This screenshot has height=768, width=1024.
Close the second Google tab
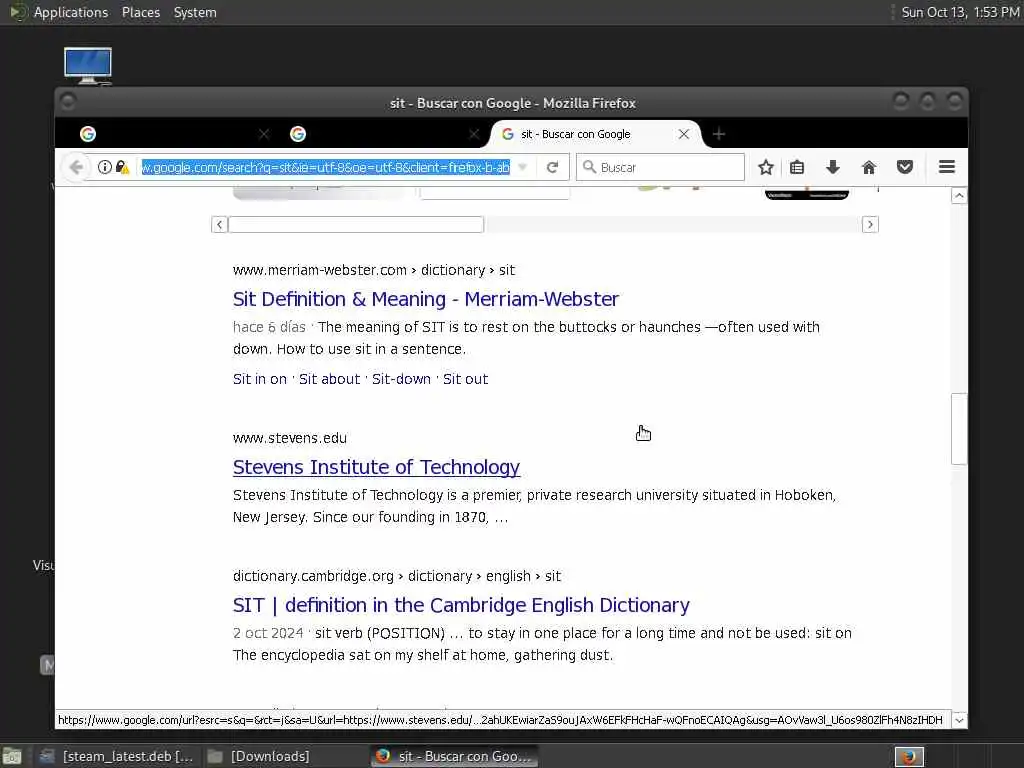point(474,134)
